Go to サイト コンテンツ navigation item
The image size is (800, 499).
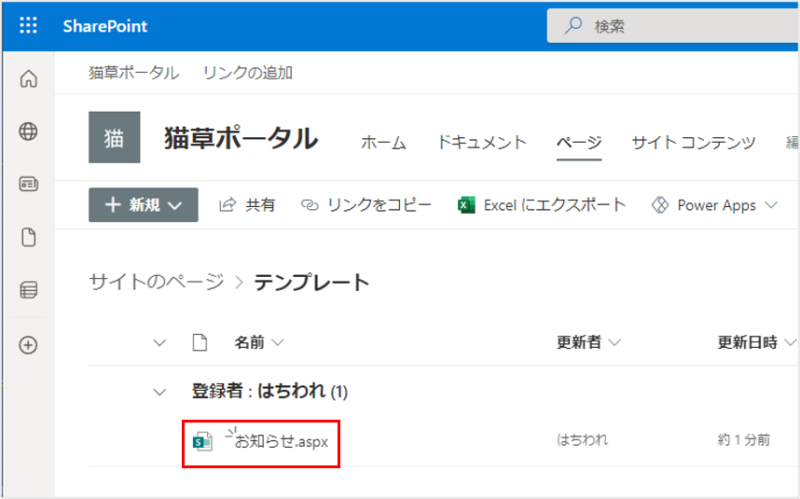coord(693,142)
